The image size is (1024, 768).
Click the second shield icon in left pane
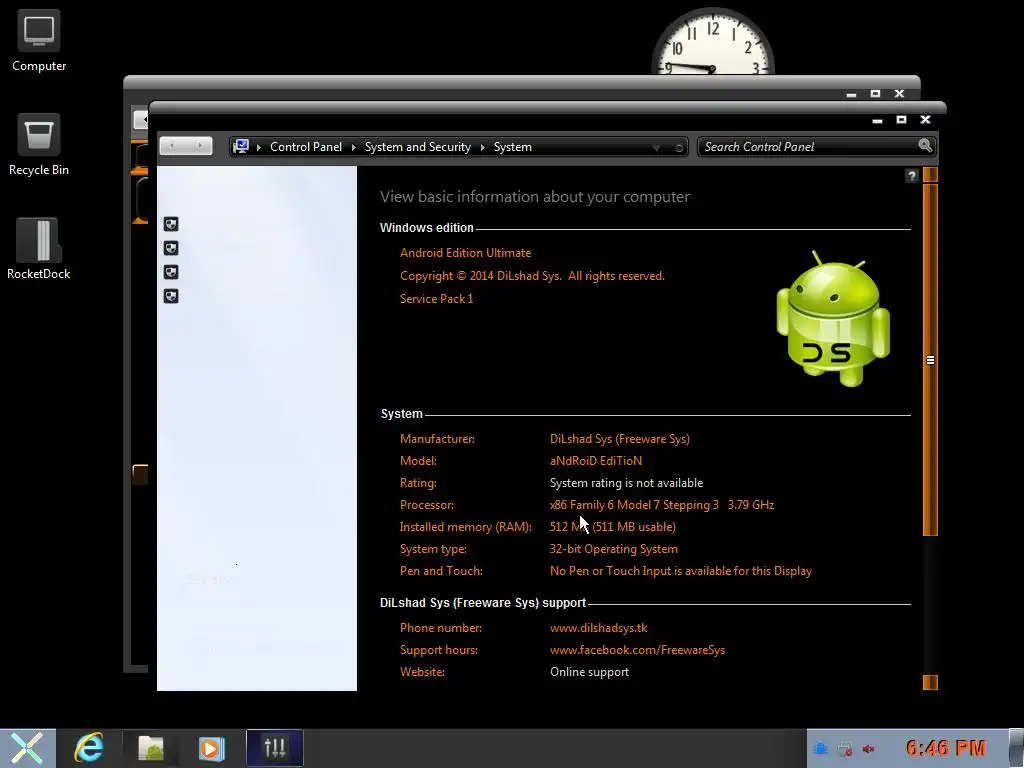(171, 248)
